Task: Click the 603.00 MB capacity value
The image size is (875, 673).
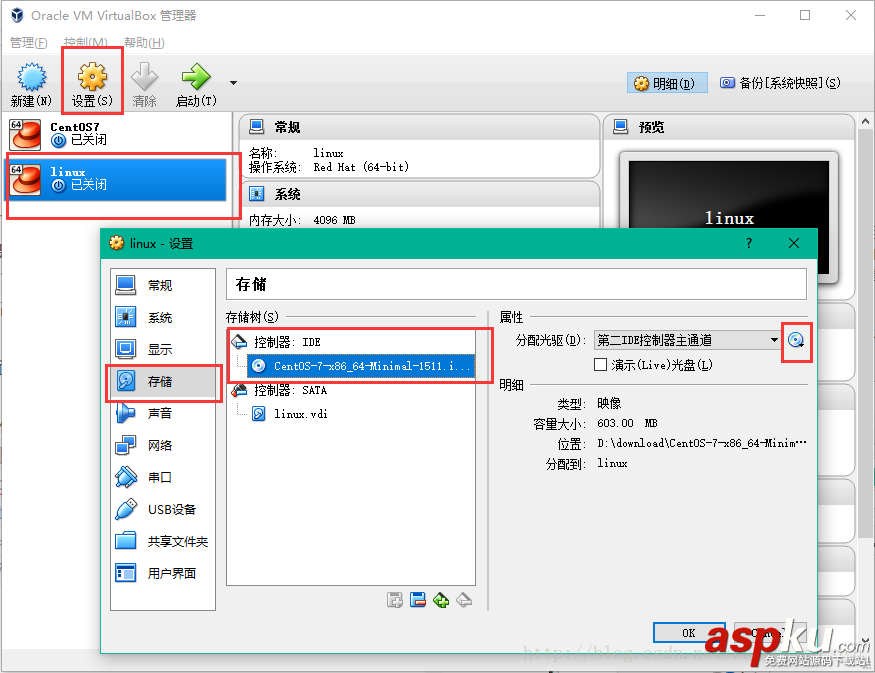Action: point(627,423)
